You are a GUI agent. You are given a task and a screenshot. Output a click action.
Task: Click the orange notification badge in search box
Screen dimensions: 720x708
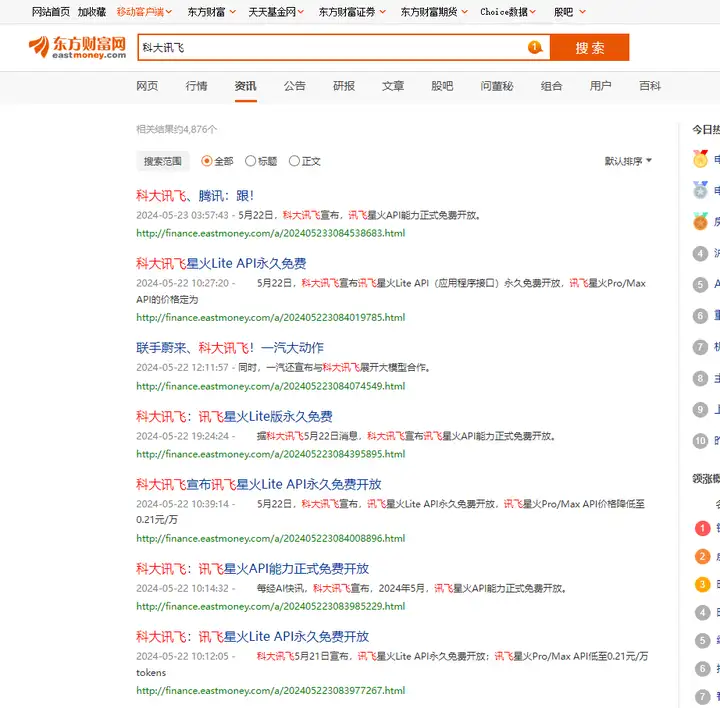tap(534, 47)
